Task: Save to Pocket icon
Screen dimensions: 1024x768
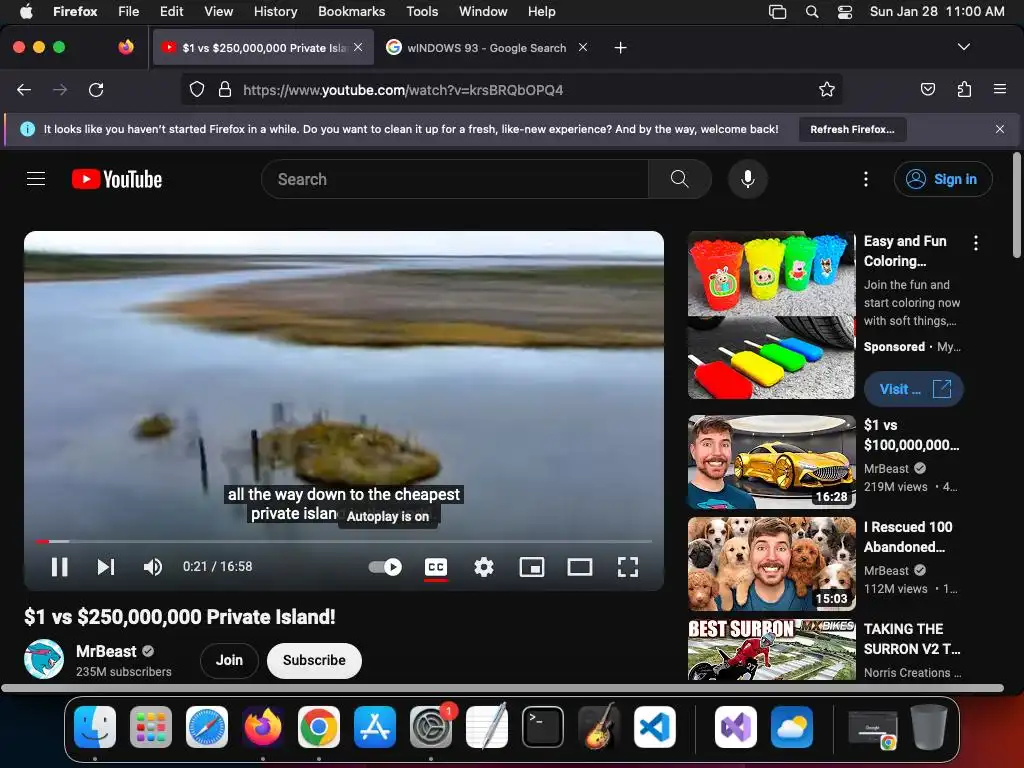Action: 927,89
